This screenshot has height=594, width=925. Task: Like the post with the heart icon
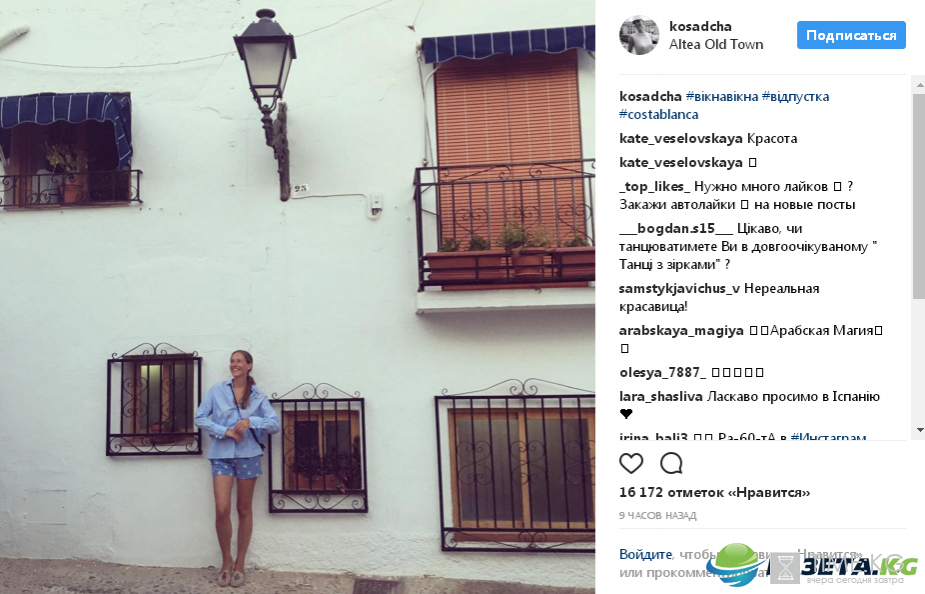coord(631,464)
